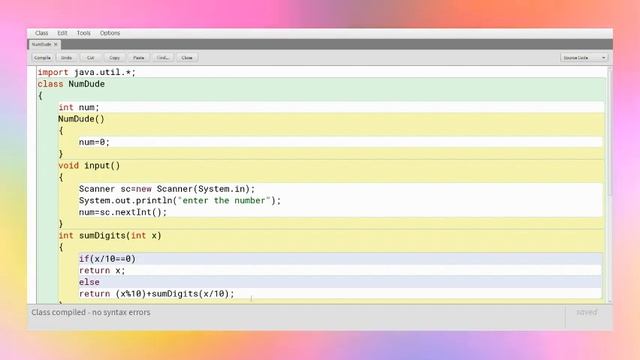640x360 pixels.
Task: Click the Close toolbar button
Action: [187, 58]
